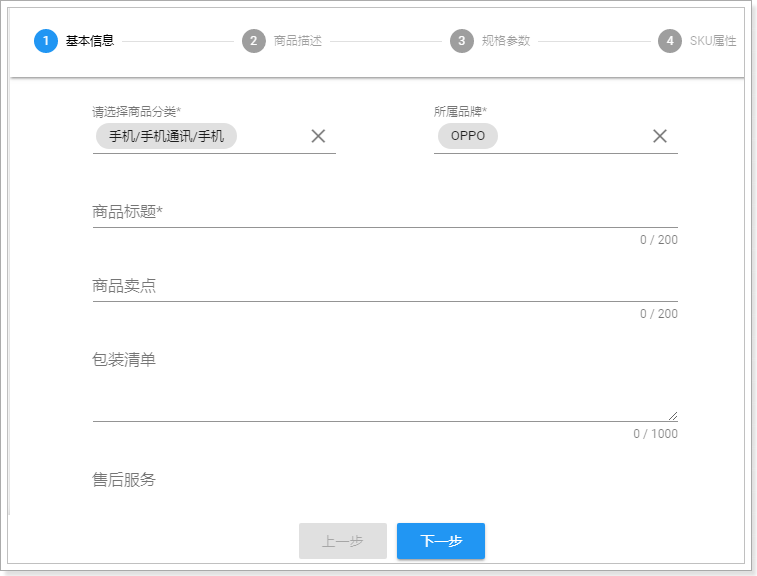
Task: Click the 售后服务 field
Action: coord(385,481)
